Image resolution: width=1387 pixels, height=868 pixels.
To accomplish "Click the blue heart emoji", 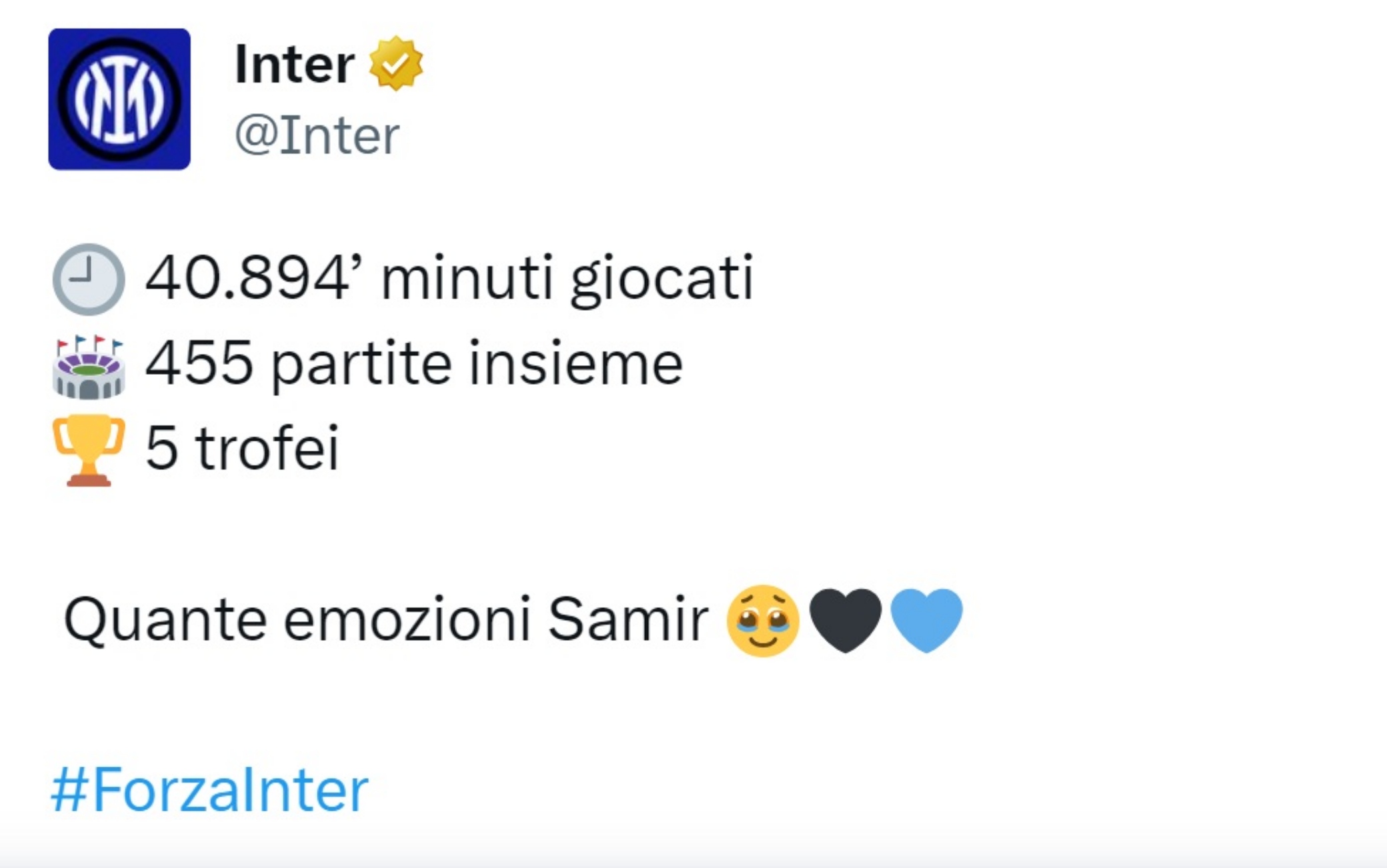I will tap(926, 620).
